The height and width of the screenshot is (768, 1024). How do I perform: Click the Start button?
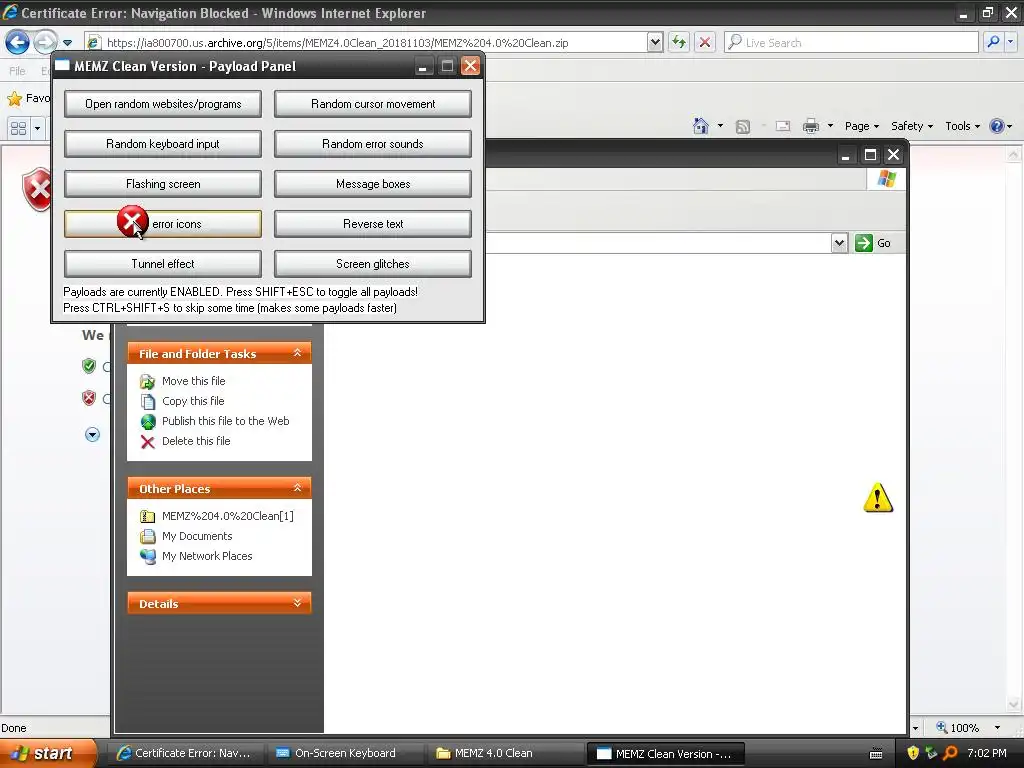(48, 753)
